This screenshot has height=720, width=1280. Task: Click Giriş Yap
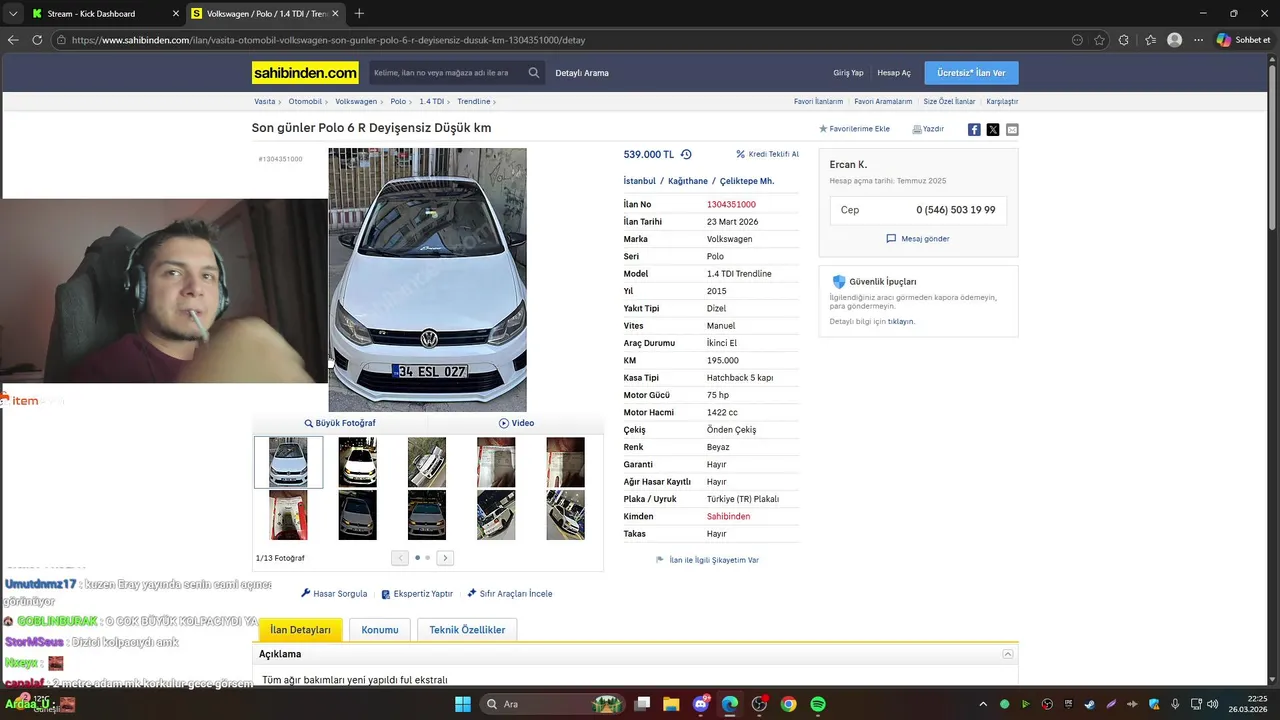(848, 73)
